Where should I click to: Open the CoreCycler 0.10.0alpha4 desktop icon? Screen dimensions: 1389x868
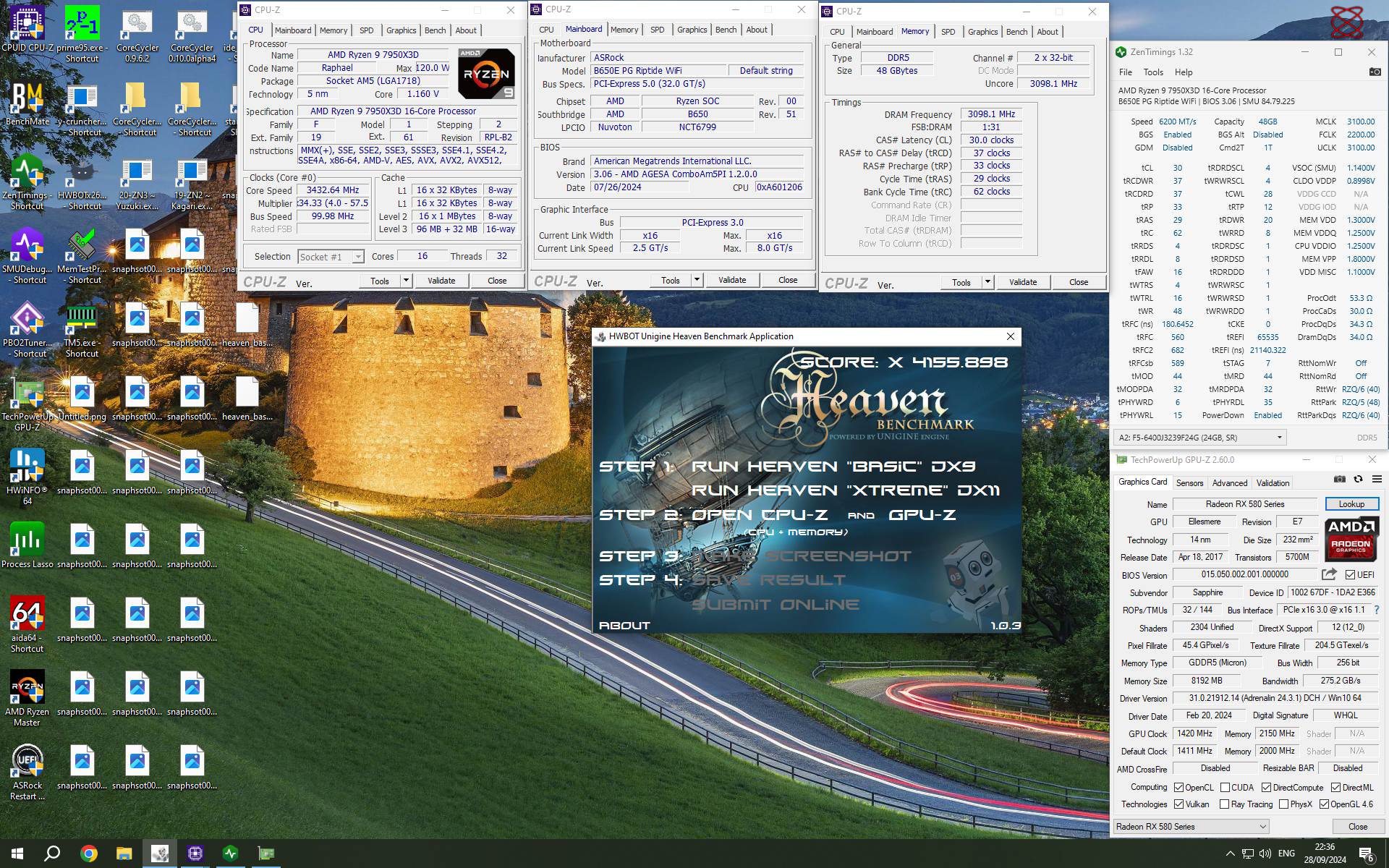tap(192, 33)
